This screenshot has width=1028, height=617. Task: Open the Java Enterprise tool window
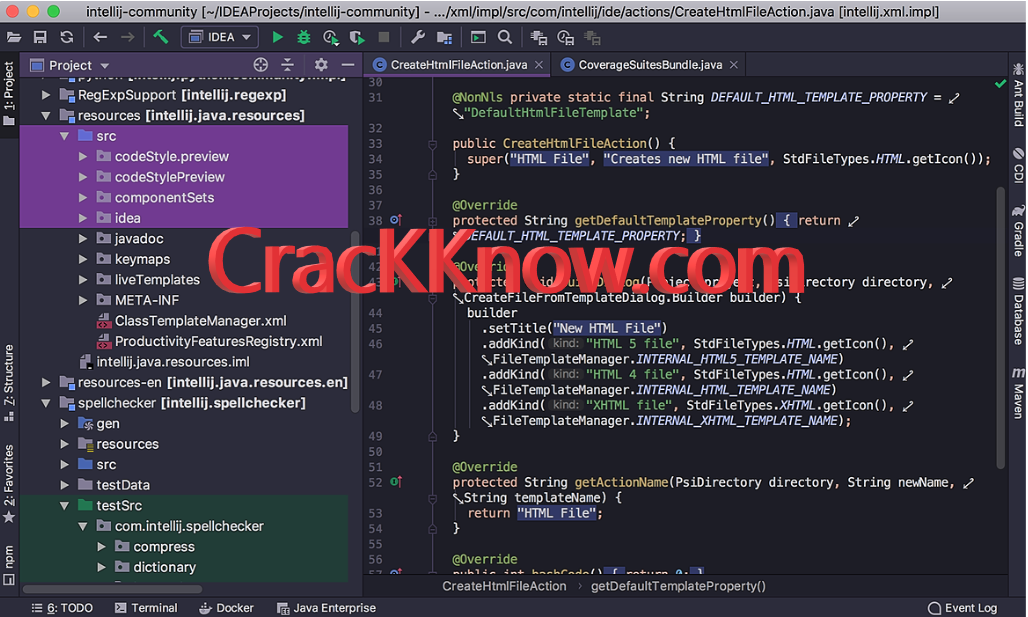pos(326,608)
